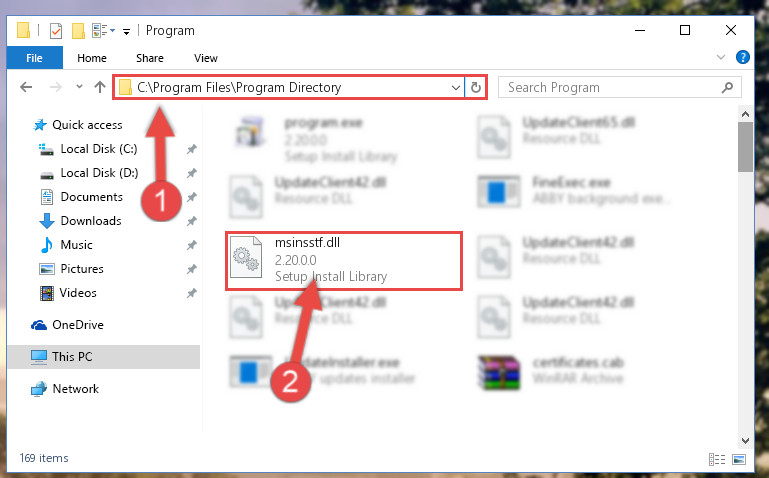
Task: Toggle pin next to Downloads
Action: (191, 221)
